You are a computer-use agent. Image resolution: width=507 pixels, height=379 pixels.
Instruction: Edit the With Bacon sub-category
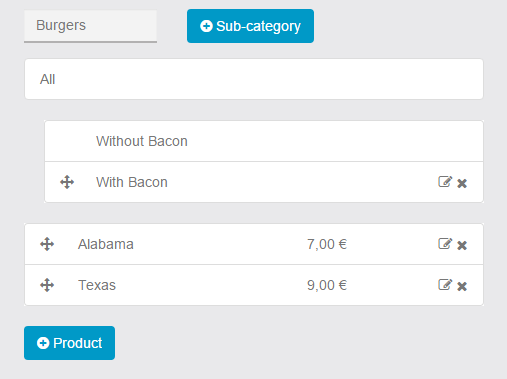(445, 182)
